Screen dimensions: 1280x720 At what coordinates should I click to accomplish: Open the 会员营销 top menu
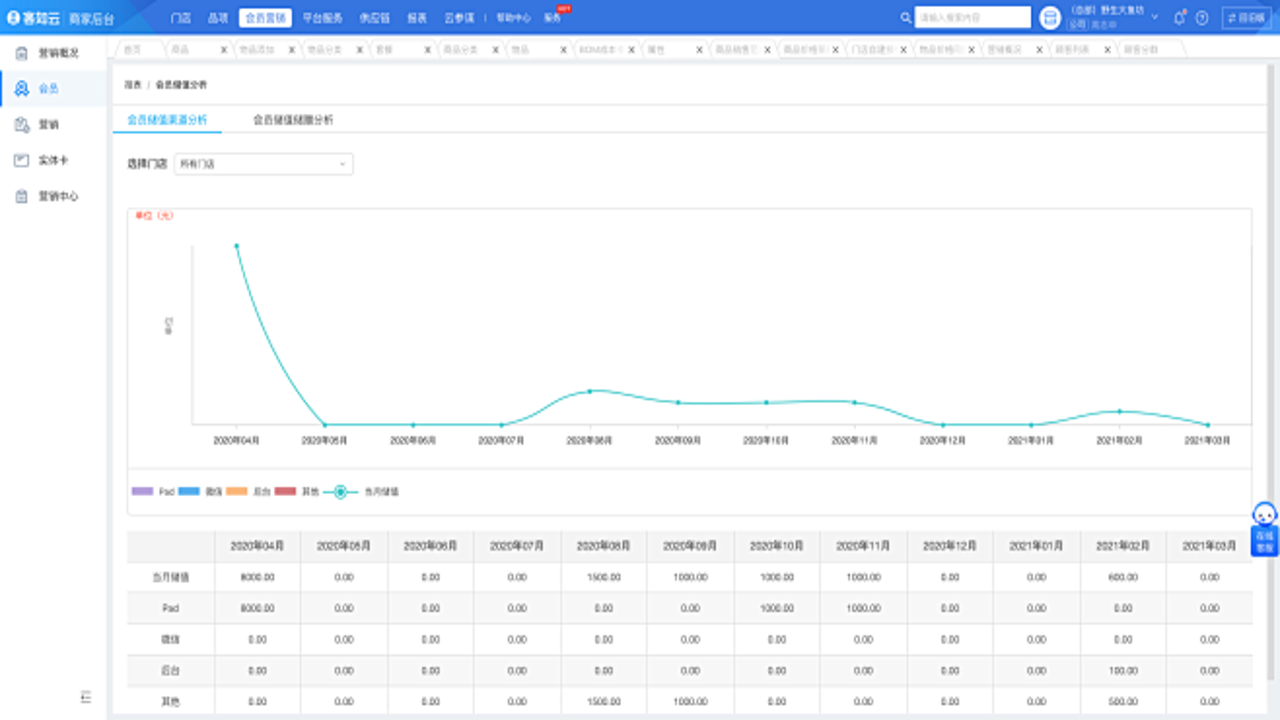(x=265, y=17)
